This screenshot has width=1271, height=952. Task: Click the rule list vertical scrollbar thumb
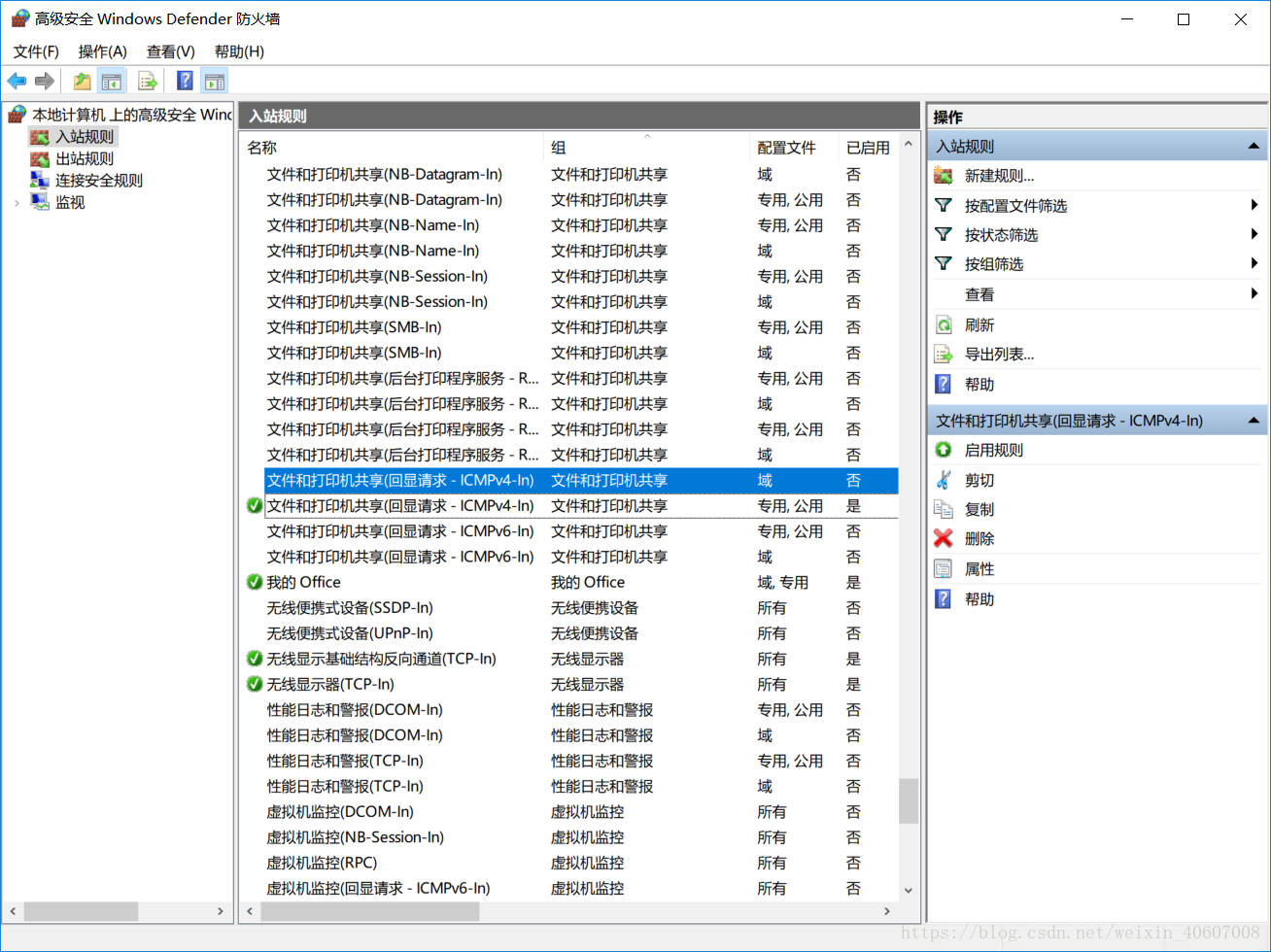point(909,800)
